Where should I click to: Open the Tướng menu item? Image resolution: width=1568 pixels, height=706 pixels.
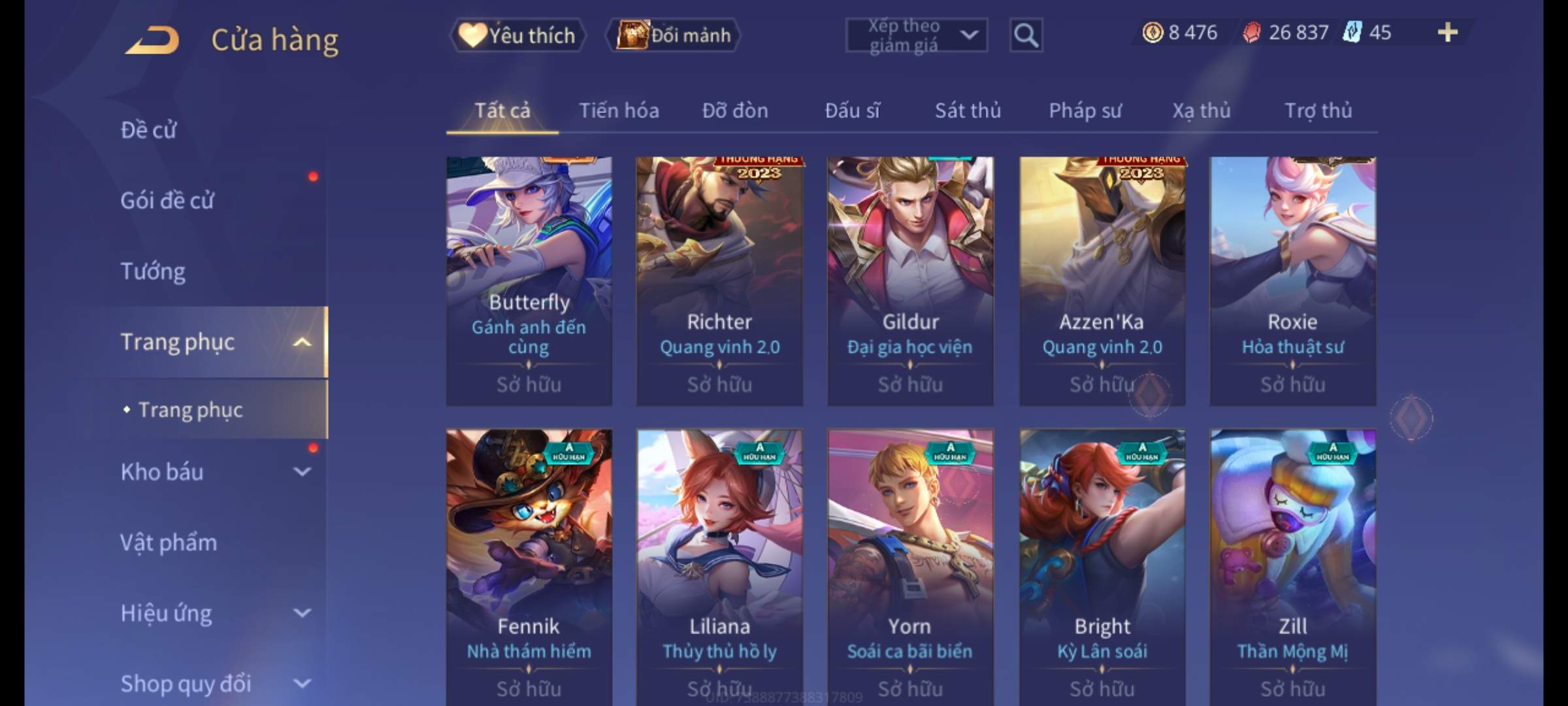coord(153,271)
